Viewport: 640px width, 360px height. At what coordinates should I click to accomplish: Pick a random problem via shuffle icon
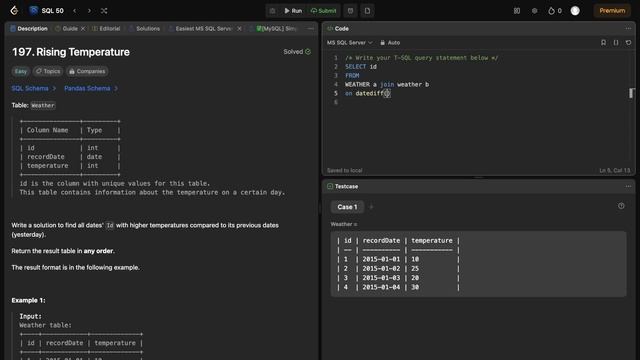point(104,11)
